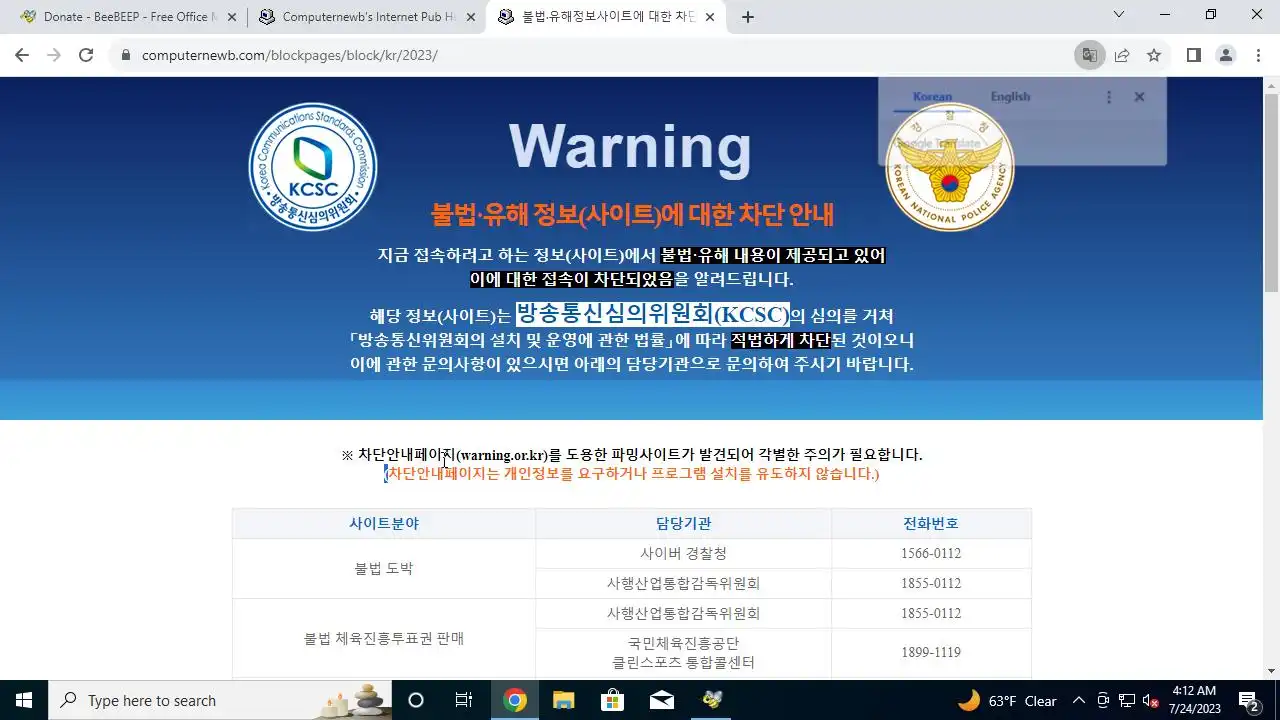Screen dimensions: 1280x720
Task: Open the BeeBEEP taskbar icon
Action: pos(712,700)
